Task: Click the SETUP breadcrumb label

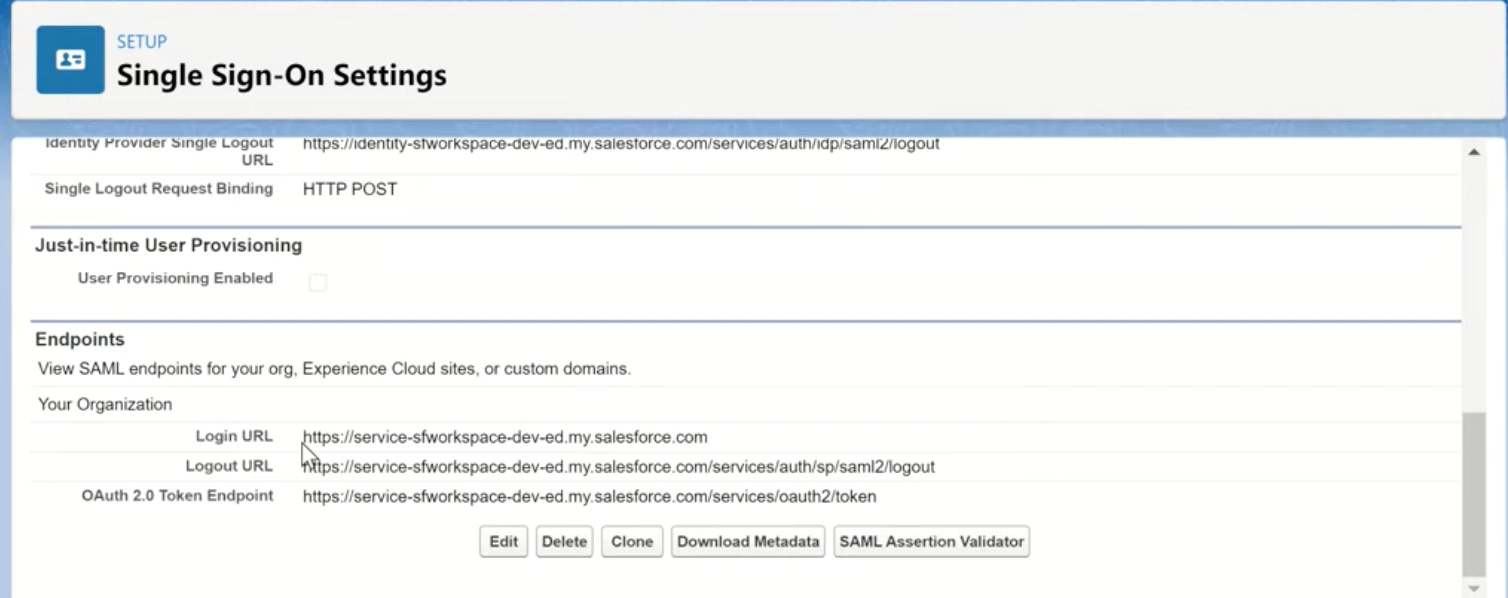Action: click(x=142, y=42)
